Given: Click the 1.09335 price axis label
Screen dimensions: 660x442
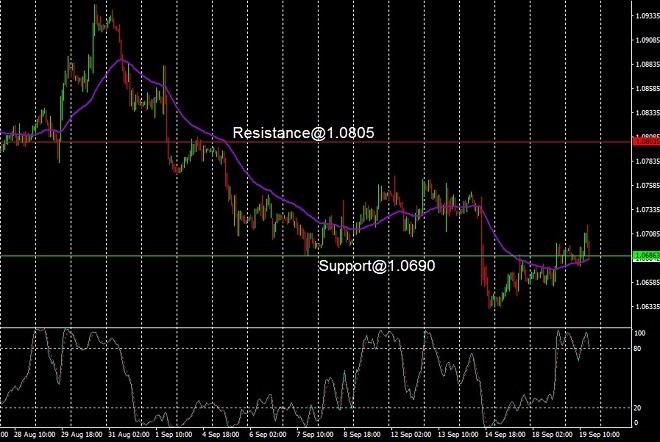Looking at the screenshot, I should tap(647, 16).
